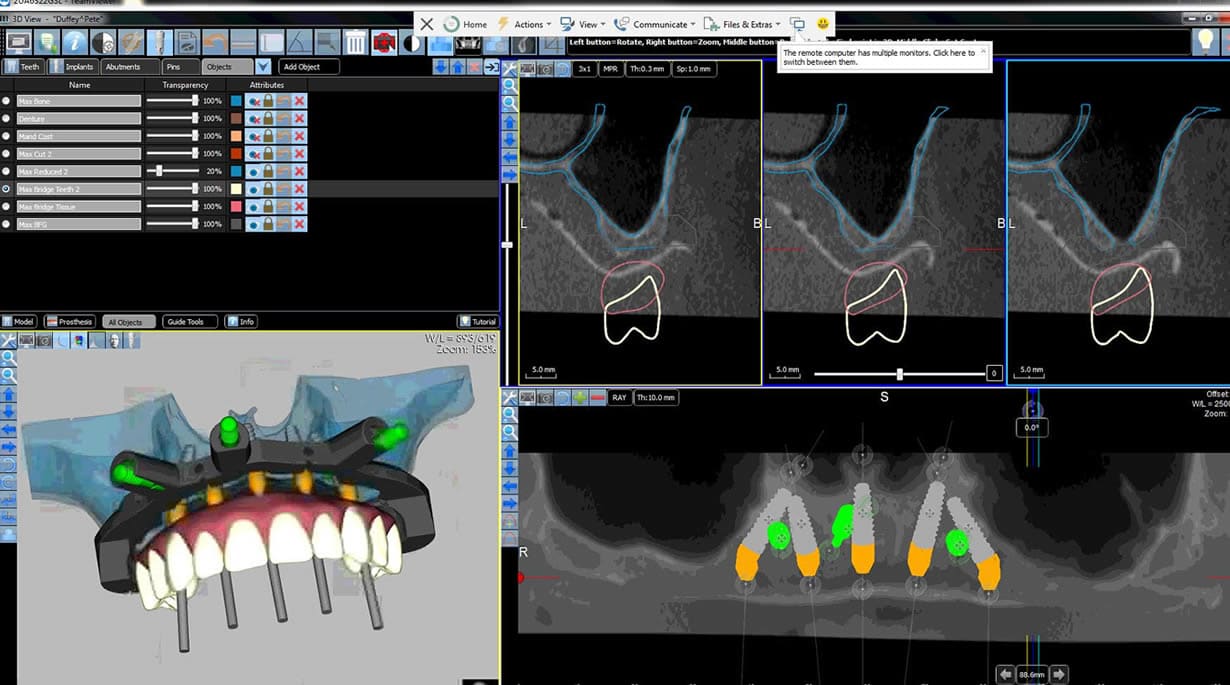Select the Max Bone radio button

(7, 101)
